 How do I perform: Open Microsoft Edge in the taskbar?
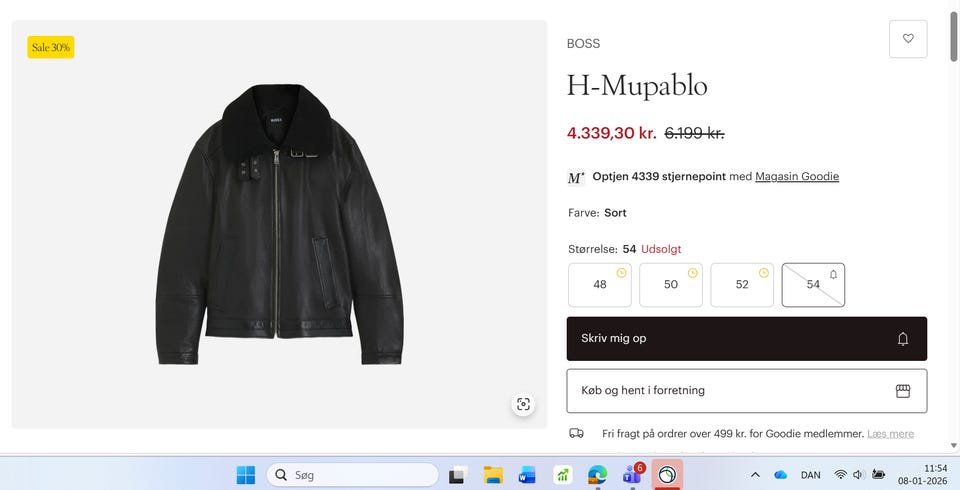coord(597,475)
